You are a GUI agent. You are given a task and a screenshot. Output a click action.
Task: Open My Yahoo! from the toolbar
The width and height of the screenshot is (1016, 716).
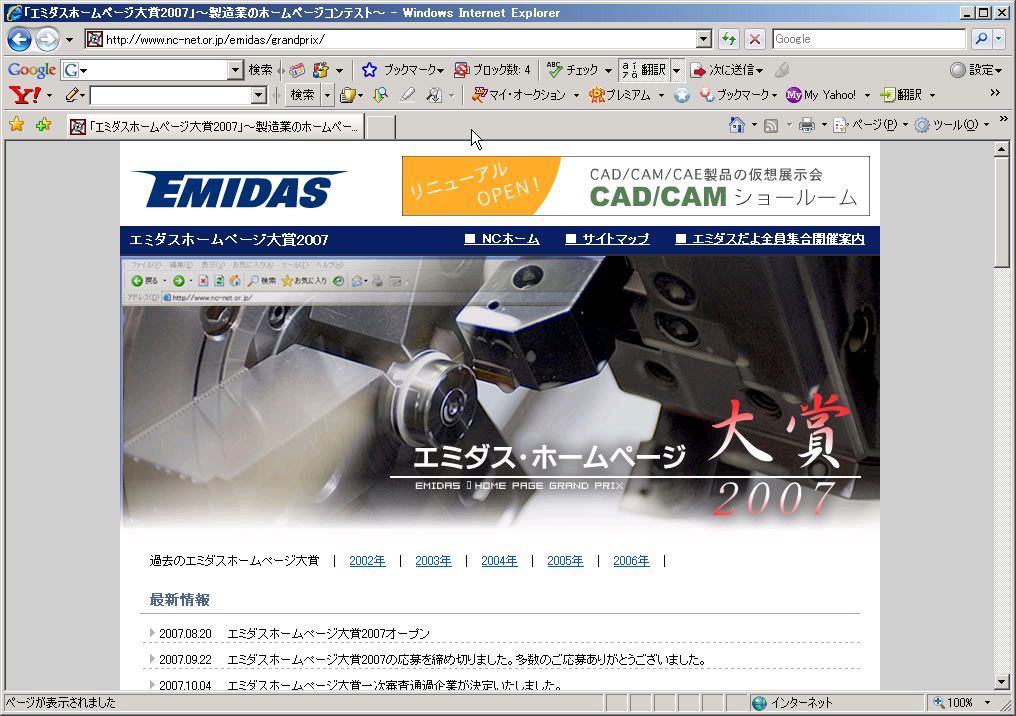pos(821,95)
